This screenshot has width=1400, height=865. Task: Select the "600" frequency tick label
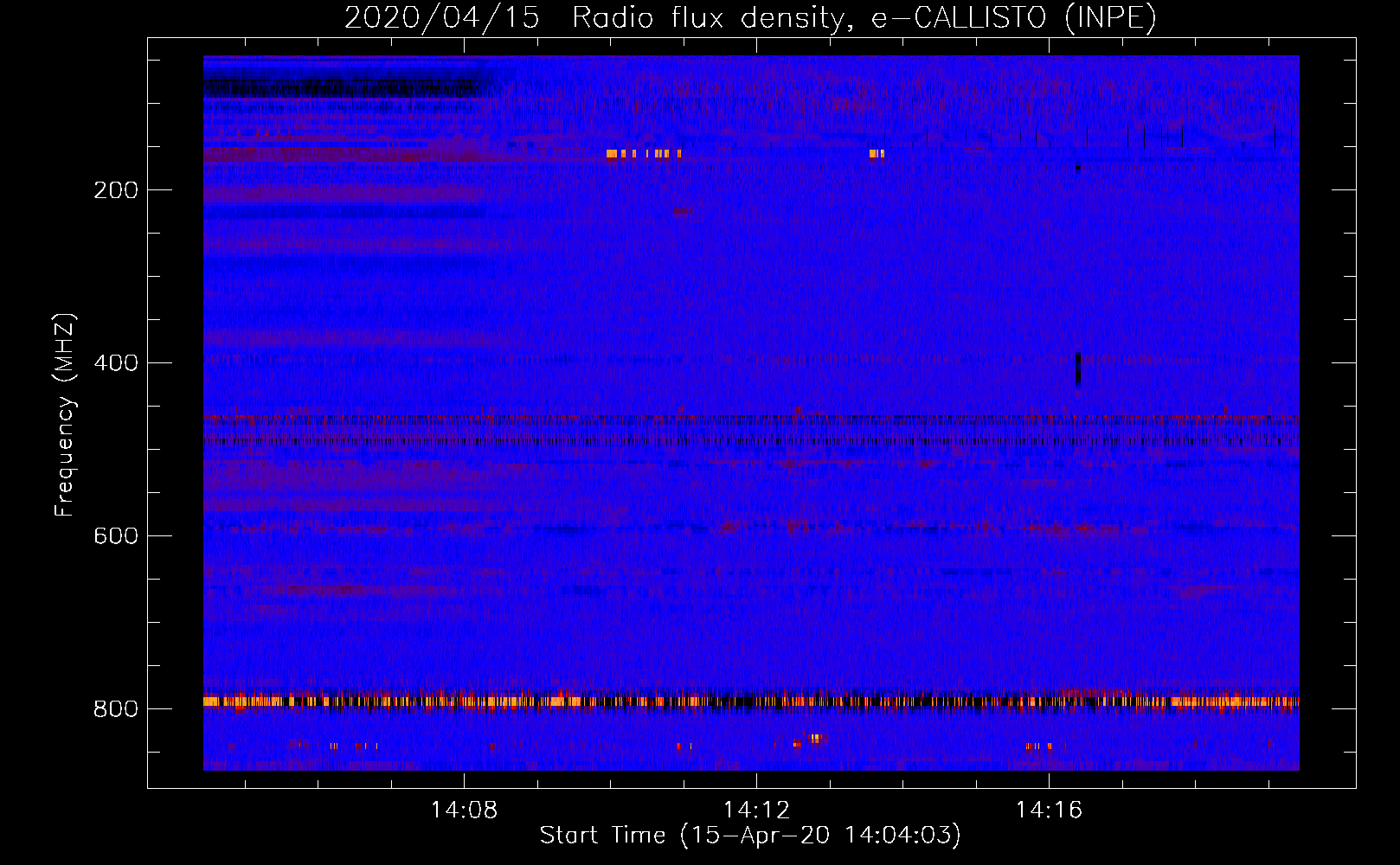coord(116,536)
